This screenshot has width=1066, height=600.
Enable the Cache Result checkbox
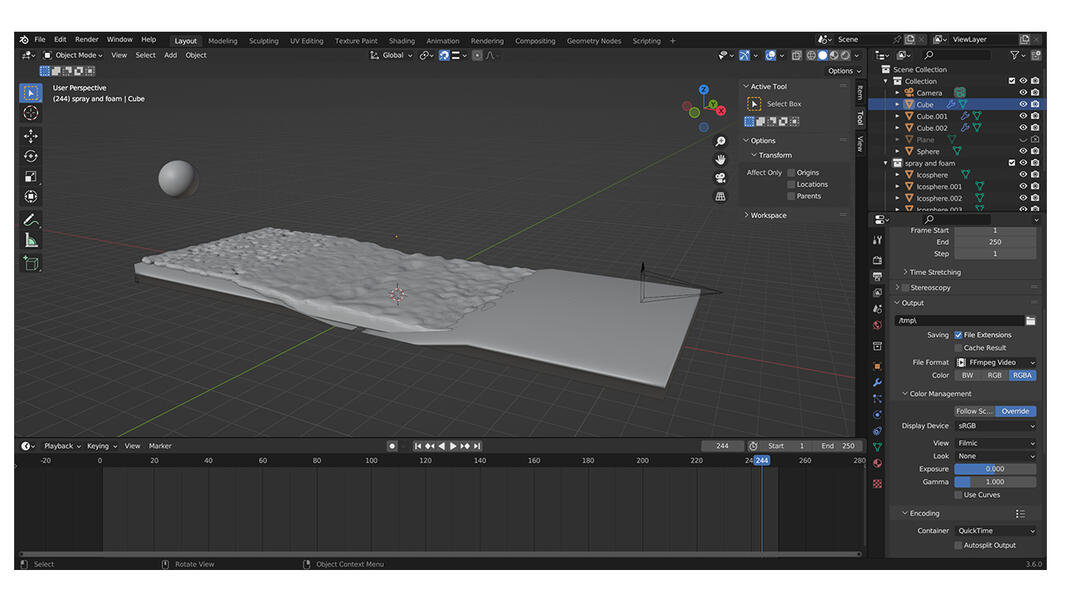pos(958,348)
